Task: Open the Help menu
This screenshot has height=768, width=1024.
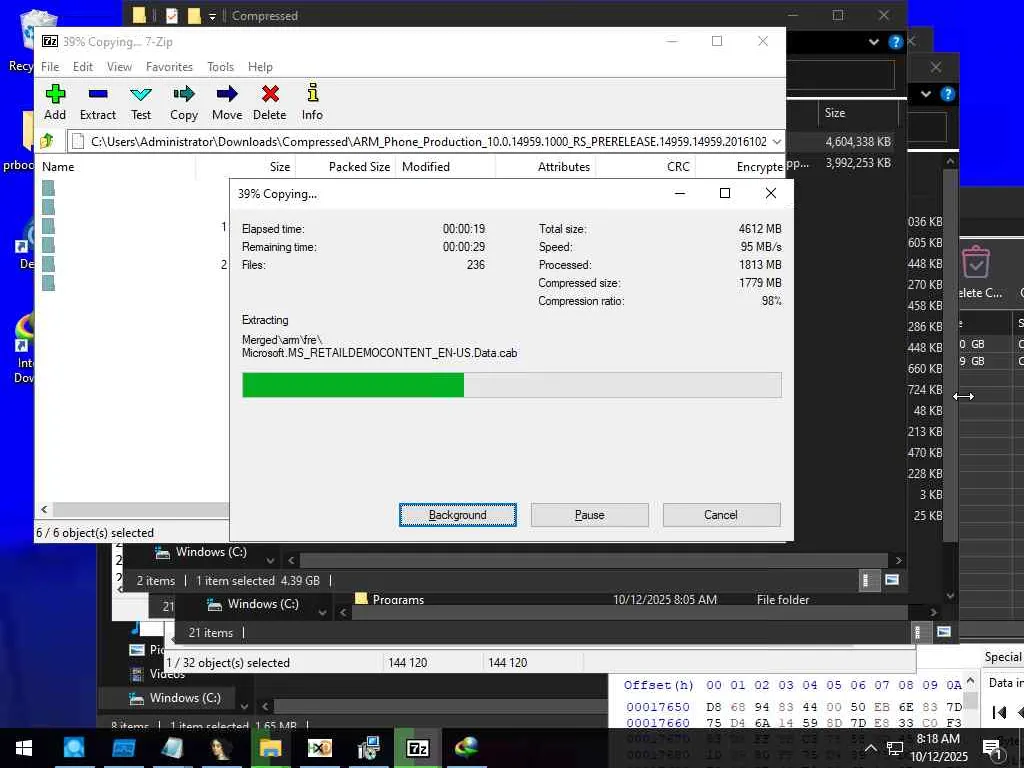Action: (260, 67)
